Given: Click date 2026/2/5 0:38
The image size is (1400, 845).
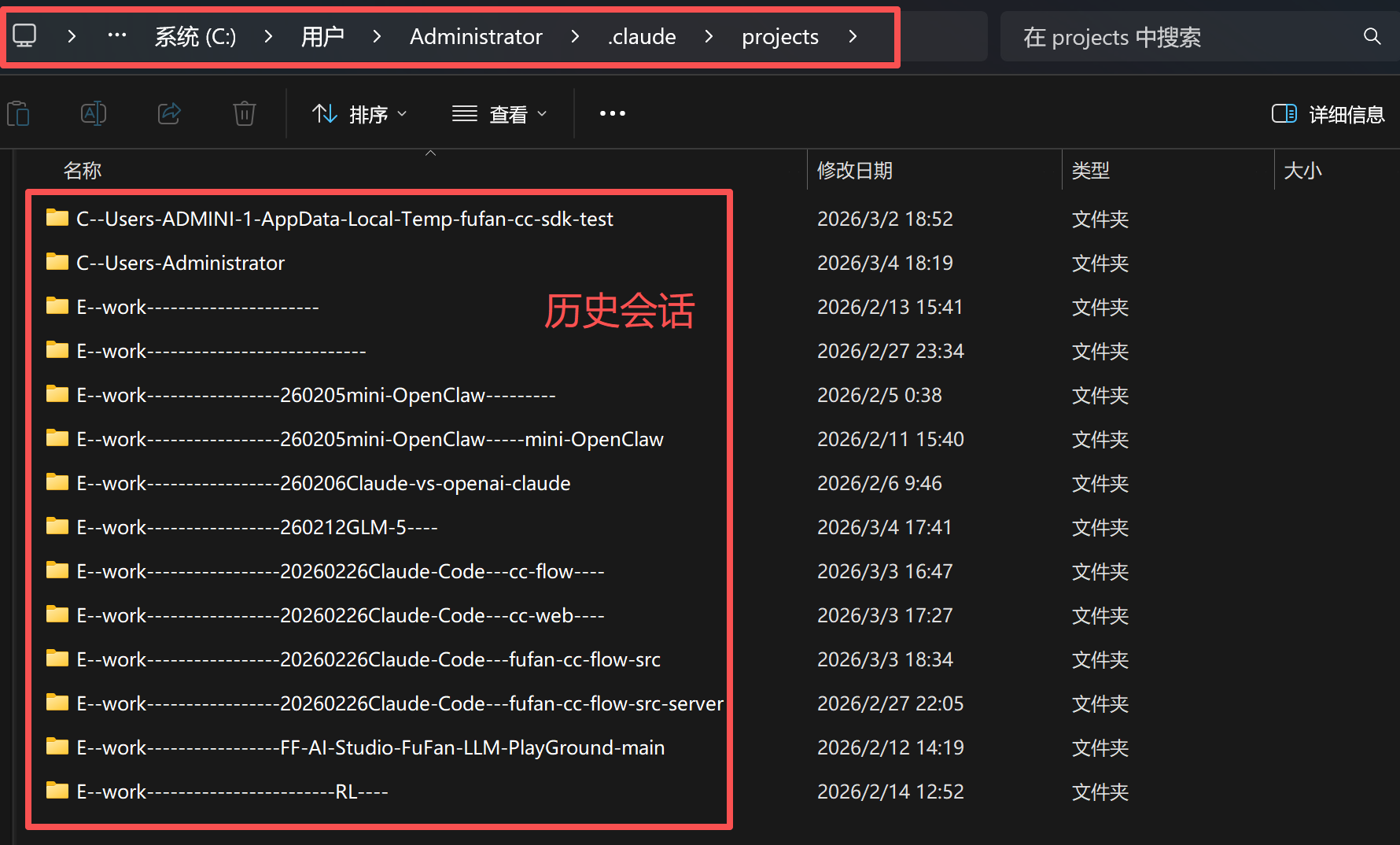Looking at the screenshot, I should coord(879,395).
